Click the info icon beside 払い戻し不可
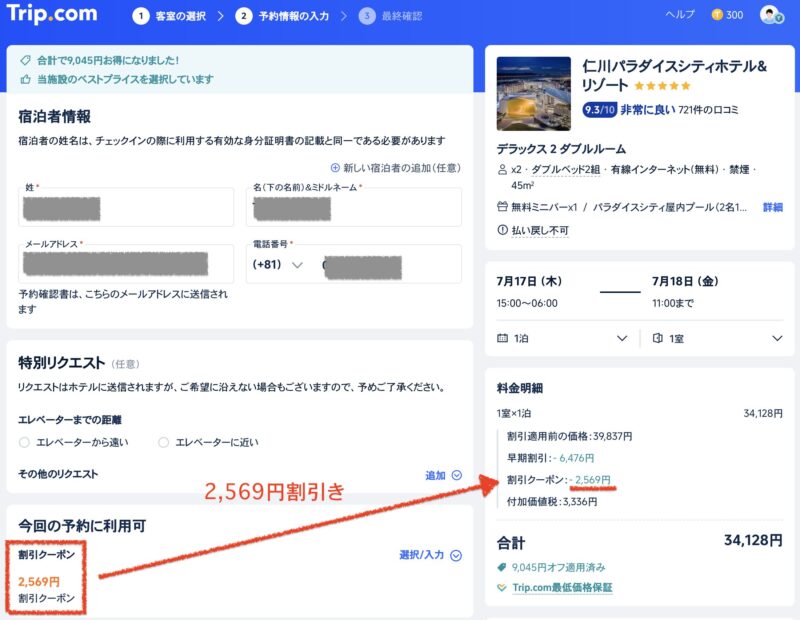The width and height of the screenshot is (800, 620). pos(502,230)
